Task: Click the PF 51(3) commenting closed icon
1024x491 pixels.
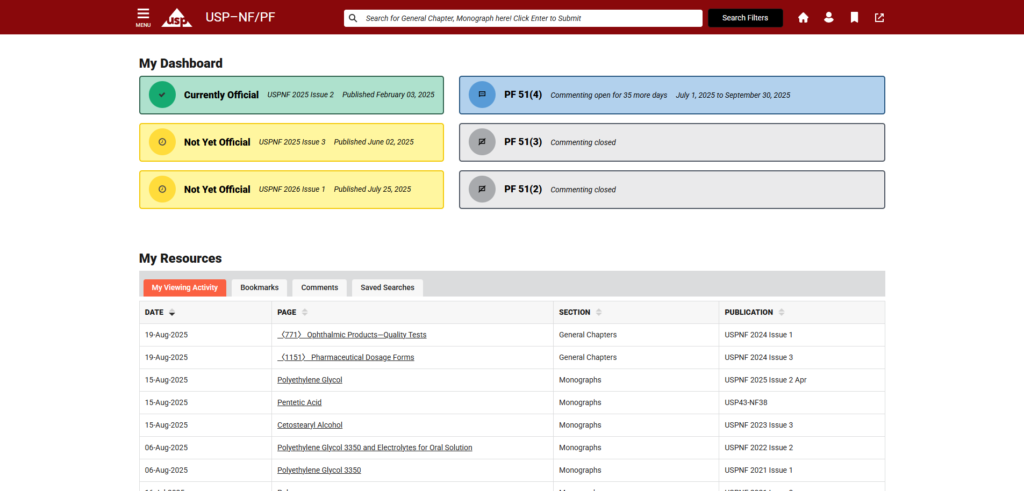Action: point(482,142)
